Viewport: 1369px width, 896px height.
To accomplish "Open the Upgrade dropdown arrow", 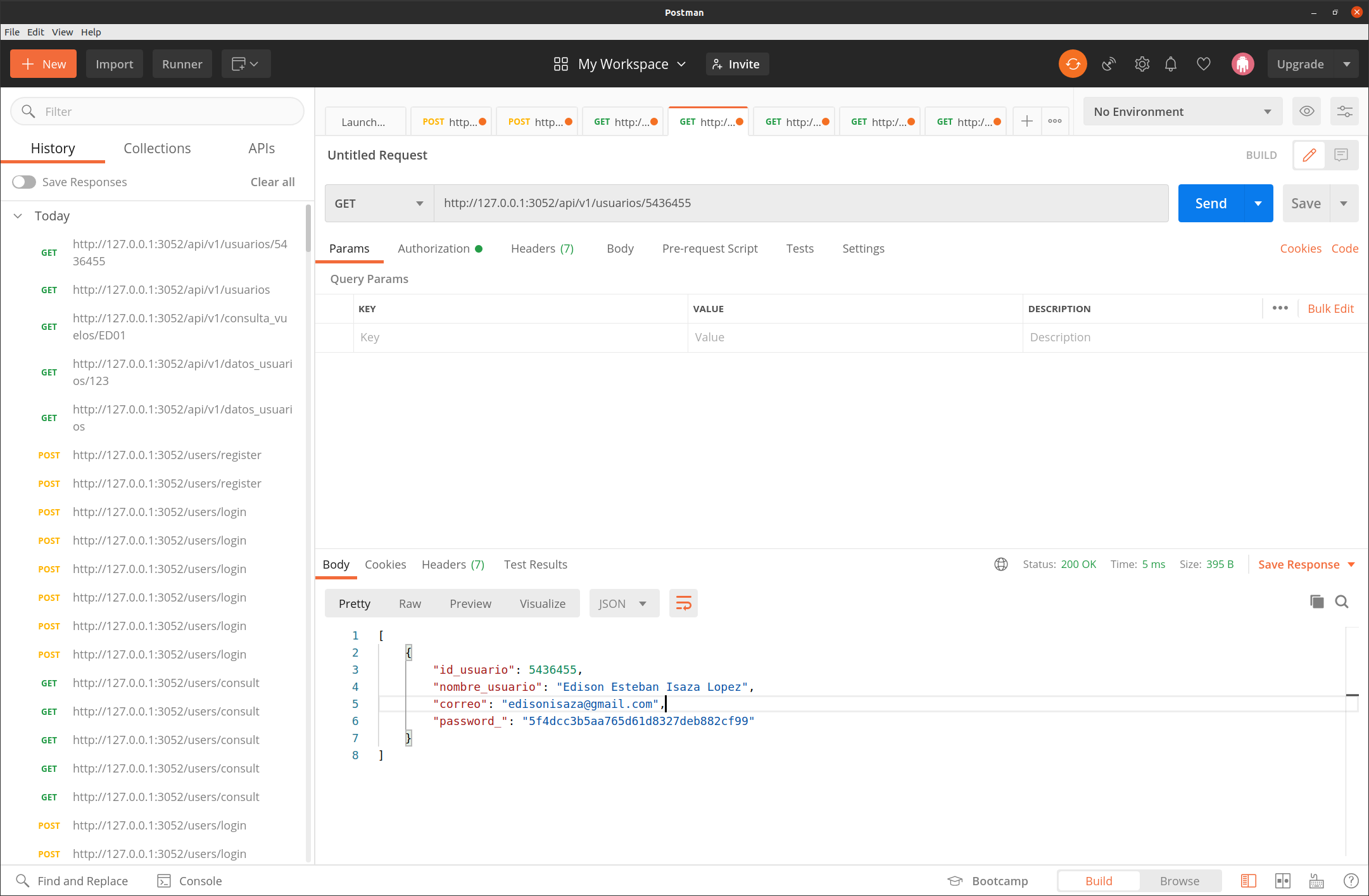I will click(x=1346, y=64).
